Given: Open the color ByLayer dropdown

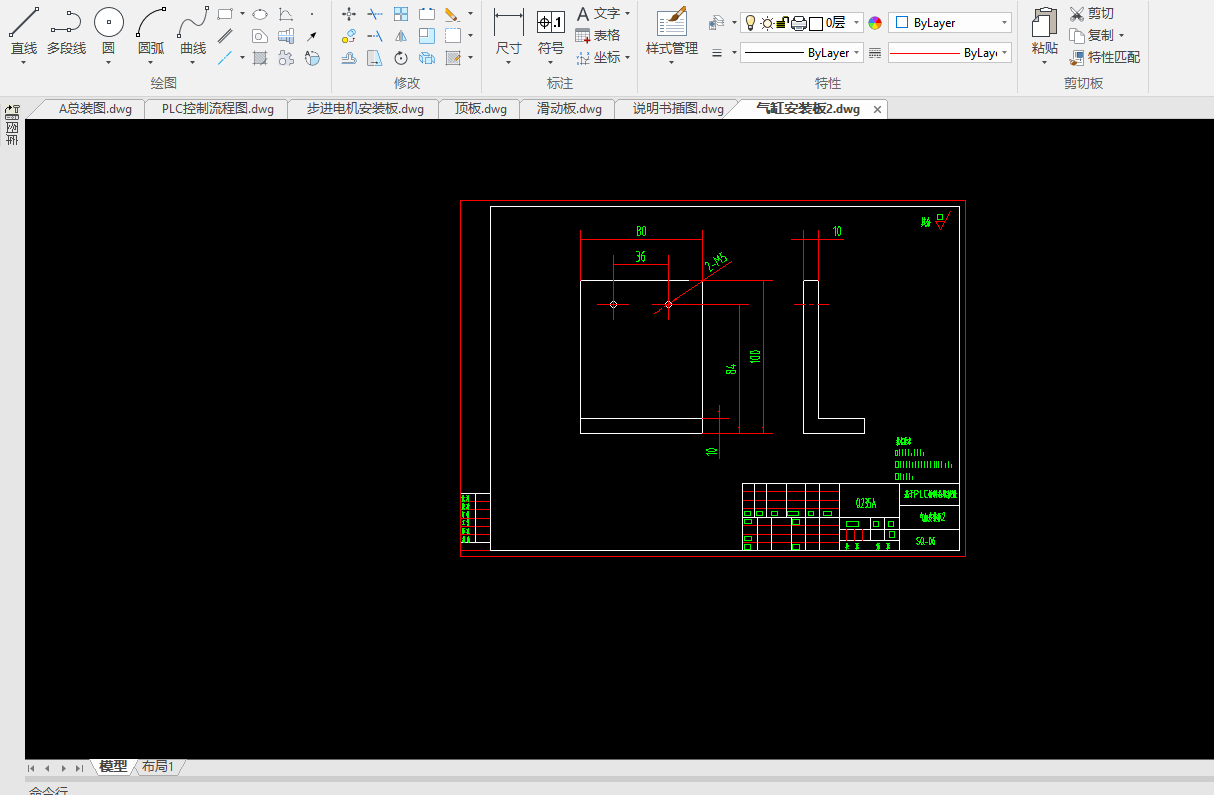Looking at the screenshot, I should 950,23.
